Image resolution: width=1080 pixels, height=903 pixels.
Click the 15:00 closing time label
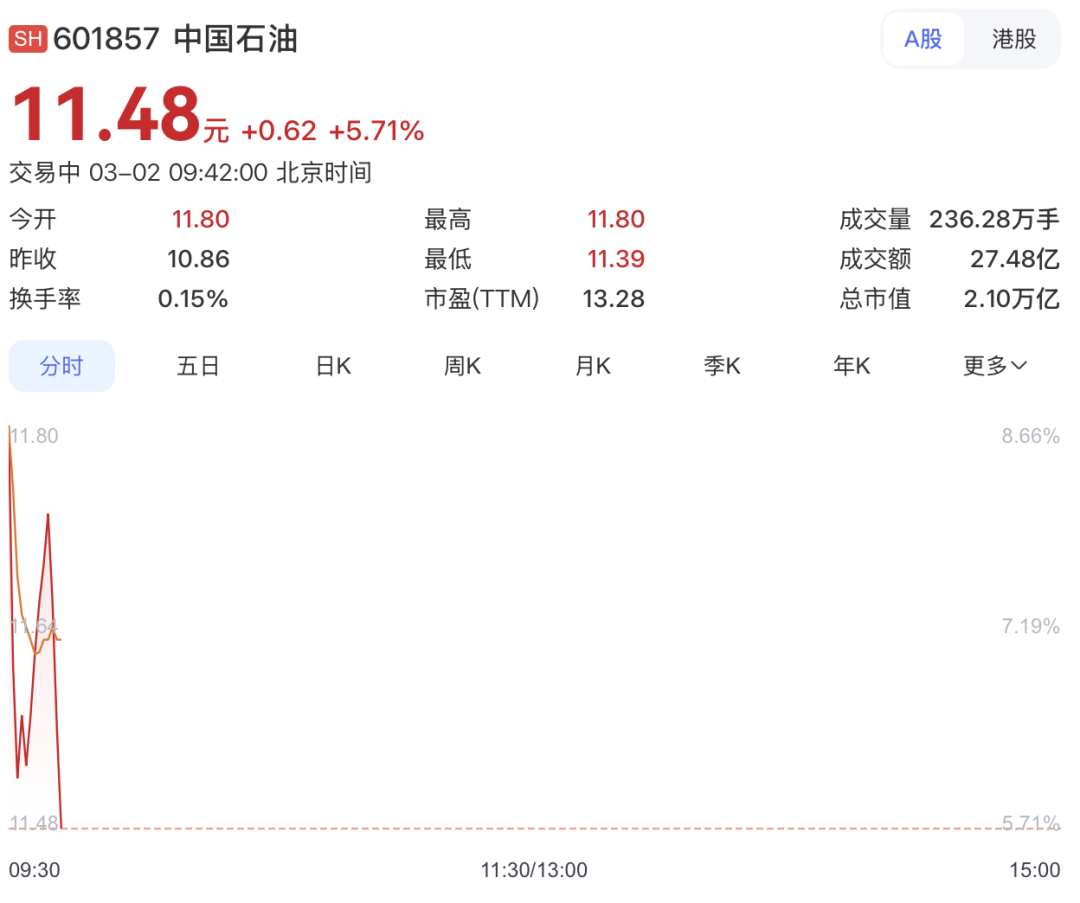[x=1034, y=870]
